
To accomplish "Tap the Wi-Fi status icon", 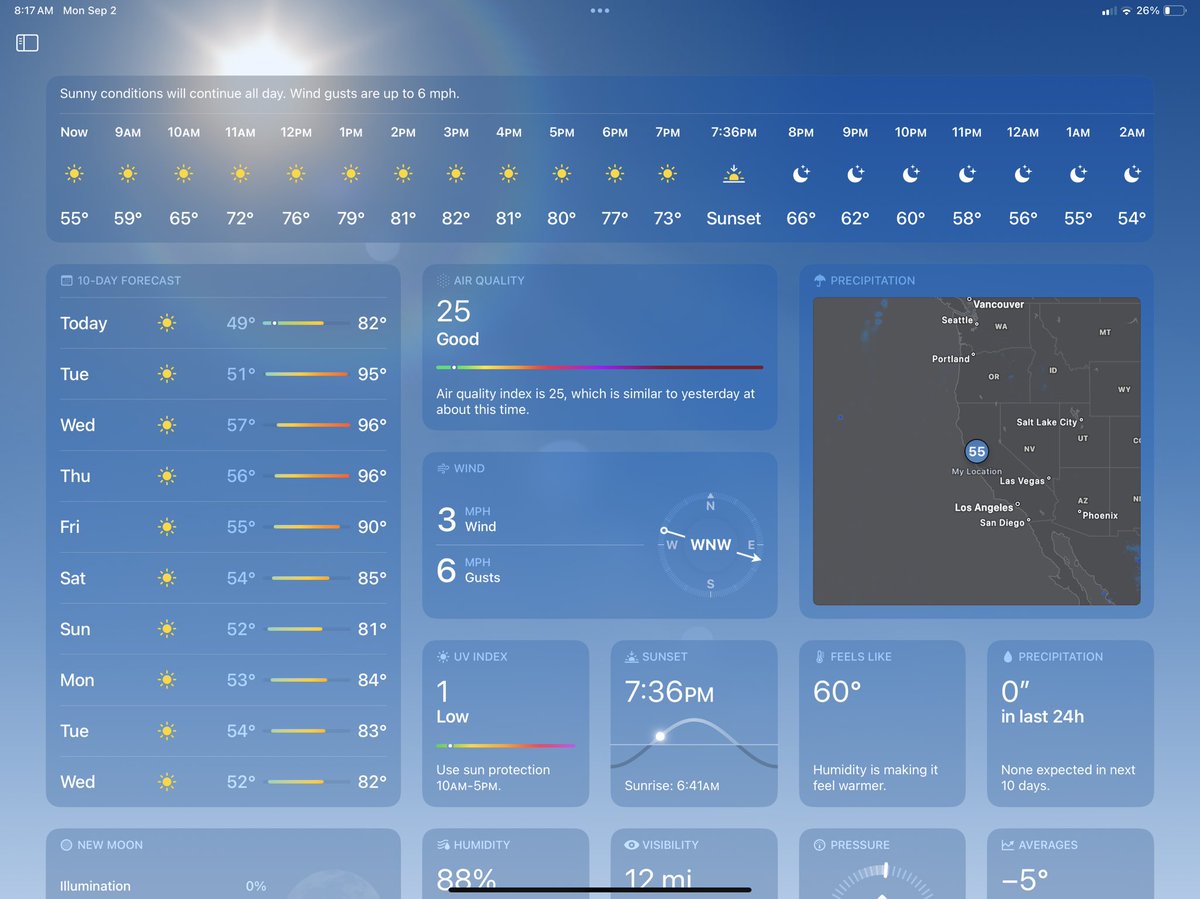I will 1127,11.
